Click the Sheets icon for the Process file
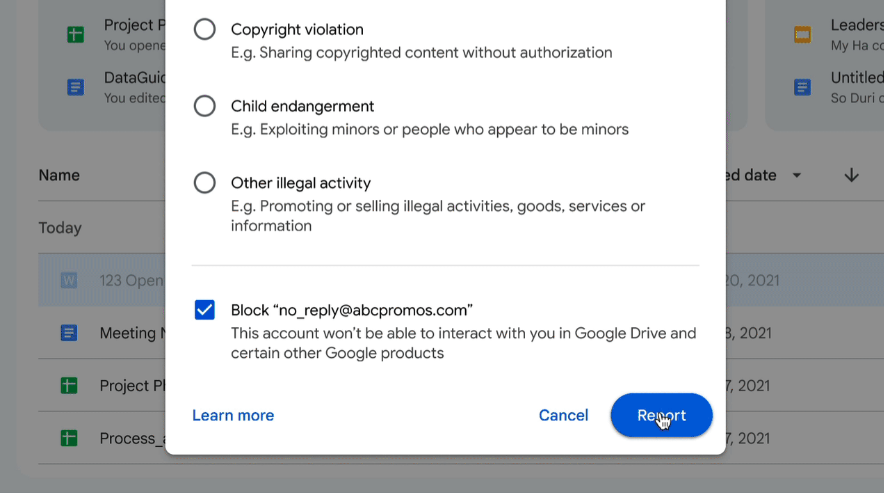This screenshot has width=884, height=493. 69,438
